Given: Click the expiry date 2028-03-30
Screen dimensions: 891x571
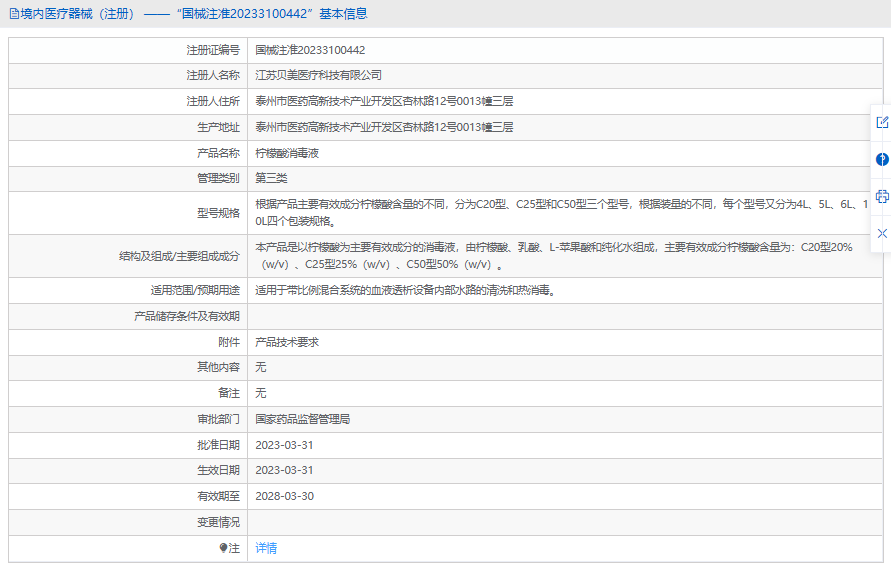Looking at the screenshot, I should click(x=284, y=496).
